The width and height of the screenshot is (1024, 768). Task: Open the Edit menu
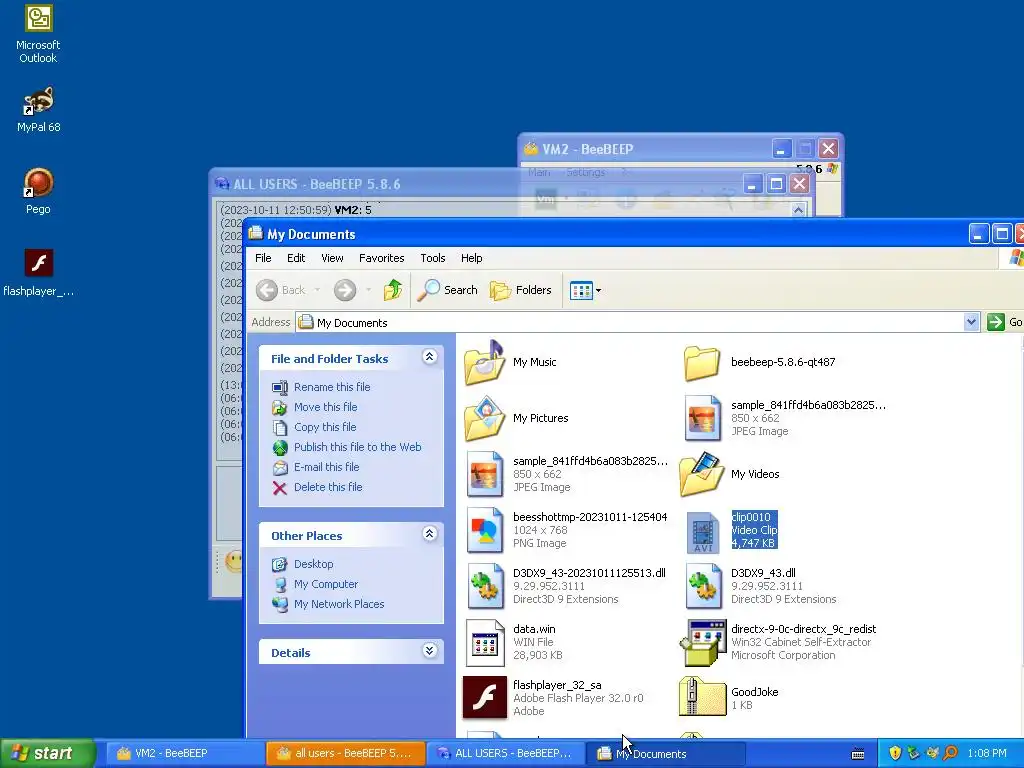point(296,258)
